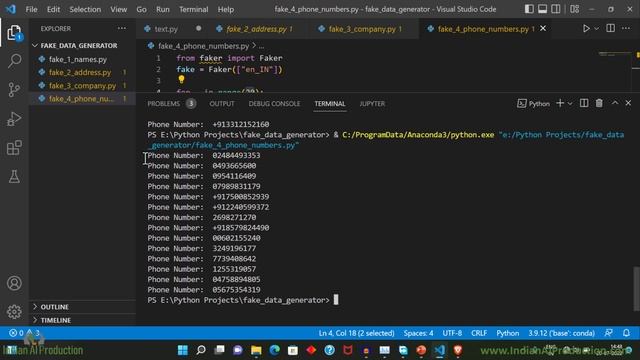Image resolution: width=640 pixels, height=360 pixels.
Task: Close the bottom panel
Action: click(628, 103)
